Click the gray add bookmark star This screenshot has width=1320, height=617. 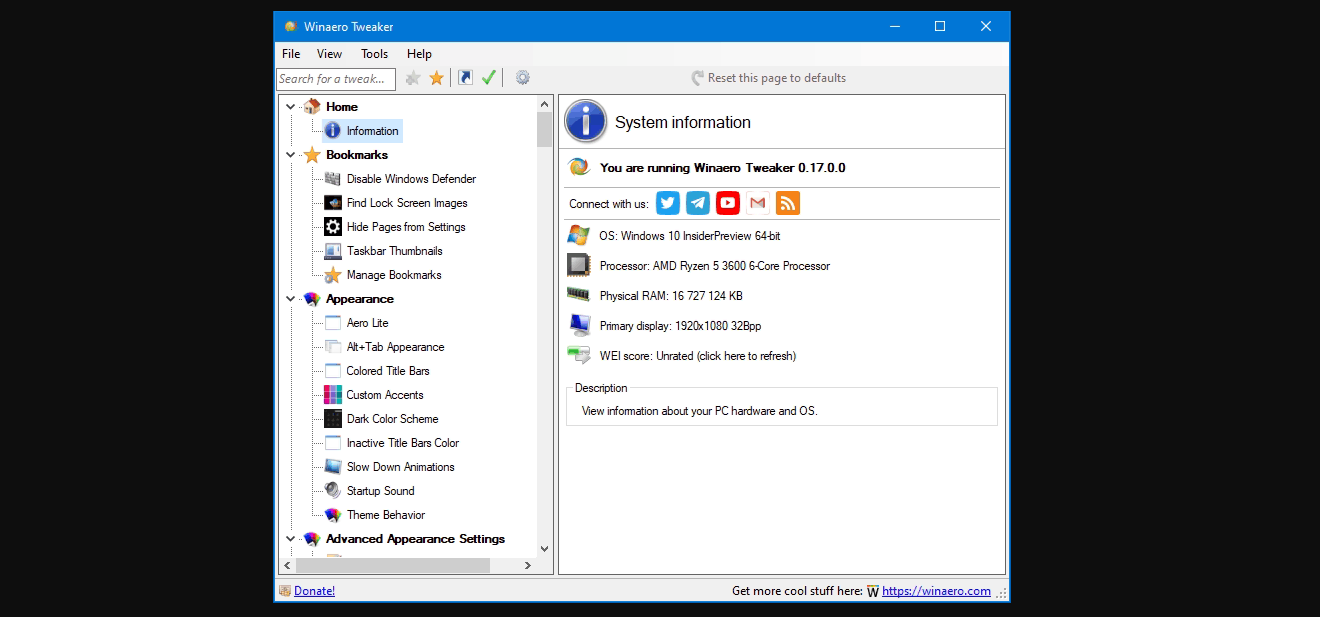[x=413, y=78]
